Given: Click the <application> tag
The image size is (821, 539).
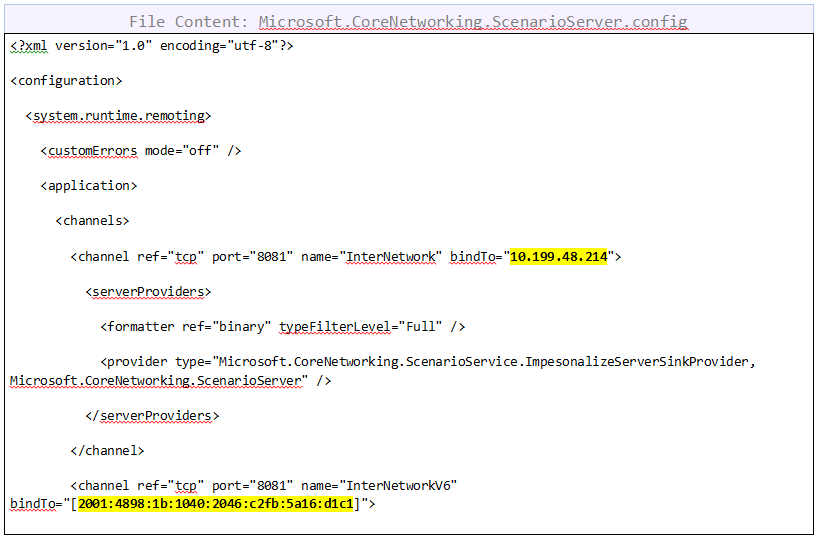Looking at the screenshot, I should pyautogui.click(x=89, y=186).
